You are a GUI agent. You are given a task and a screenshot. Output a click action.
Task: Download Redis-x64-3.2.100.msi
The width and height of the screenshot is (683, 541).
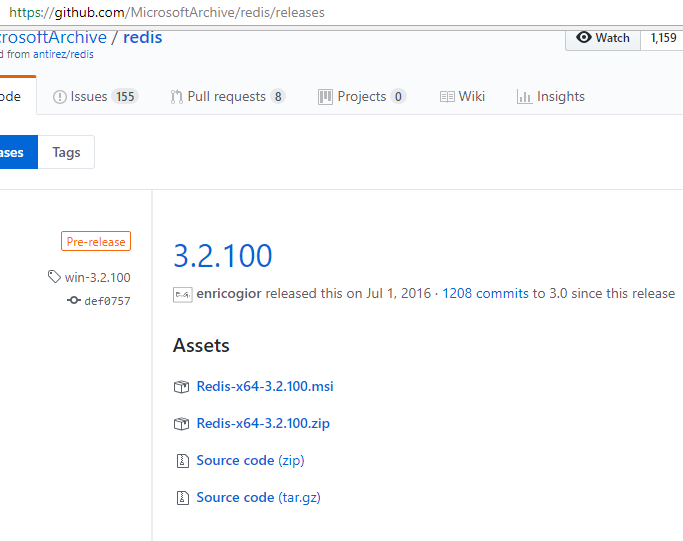[265, 386]
